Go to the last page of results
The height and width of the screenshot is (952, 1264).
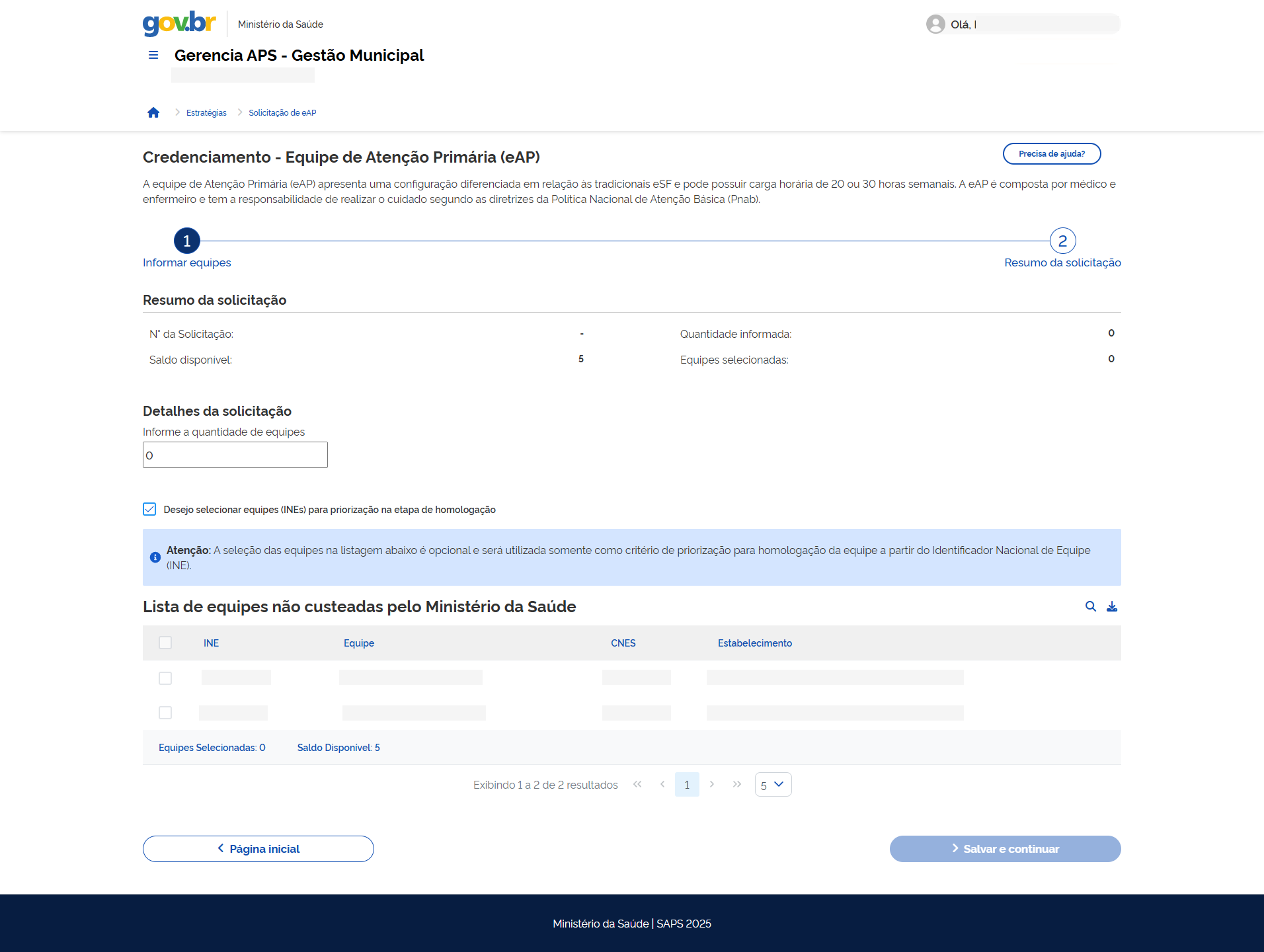coord(737,784)
